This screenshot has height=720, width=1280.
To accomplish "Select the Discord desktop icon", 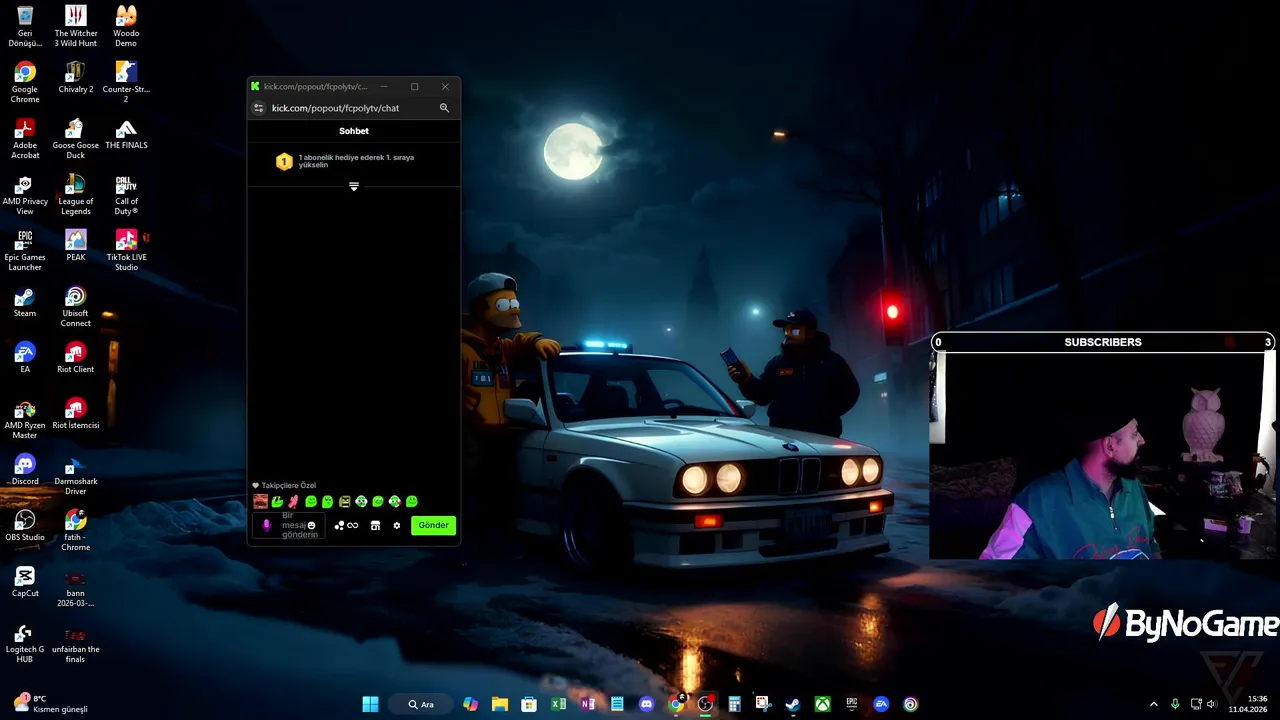I will [x=25, y=470].
